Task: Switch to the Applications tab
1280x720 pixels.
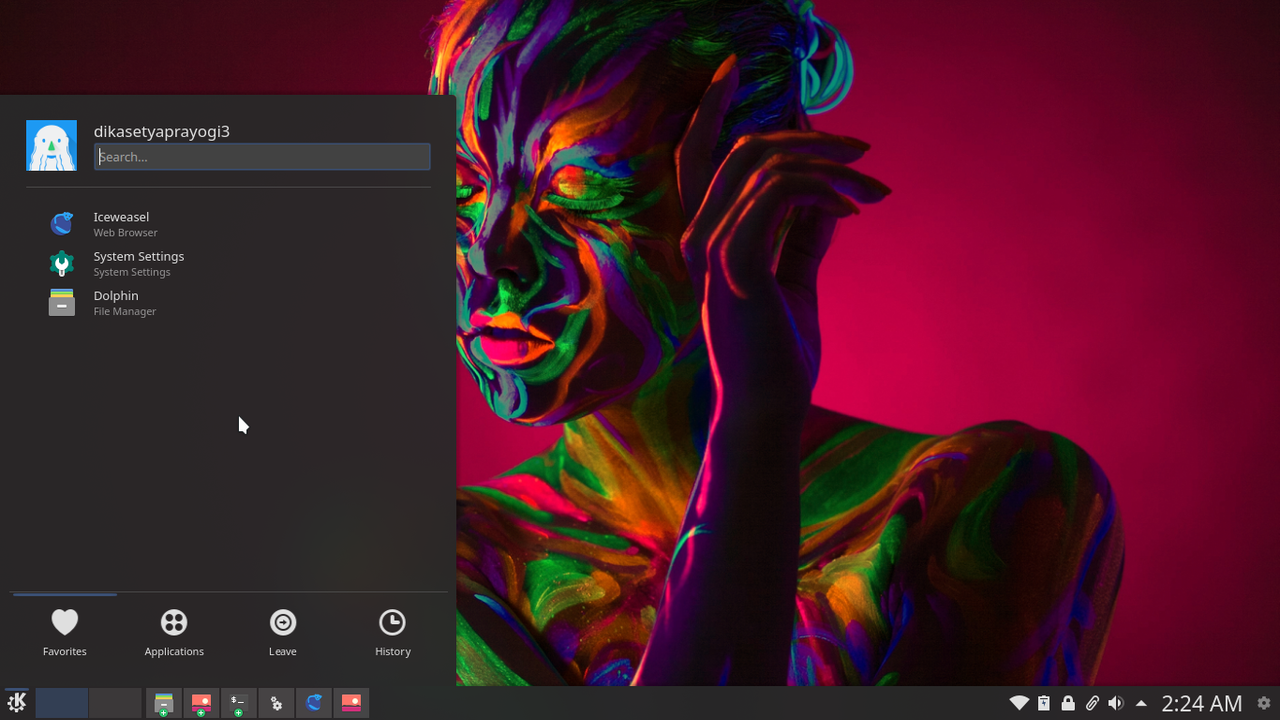Action: pyautogui.click(x=174, y=633)
